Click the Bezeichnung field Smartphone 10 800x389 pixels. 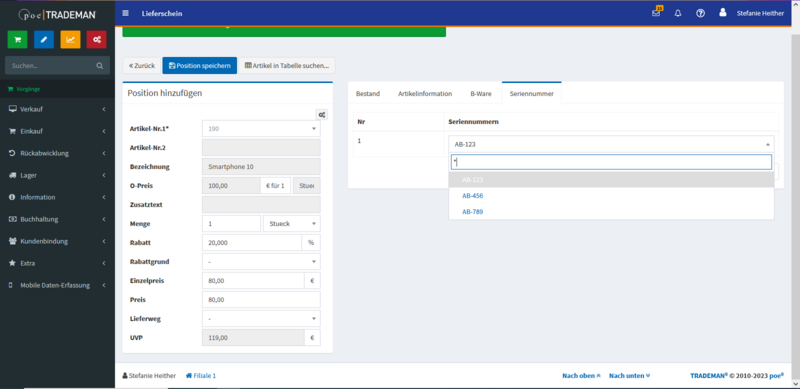tap(261, 167)
